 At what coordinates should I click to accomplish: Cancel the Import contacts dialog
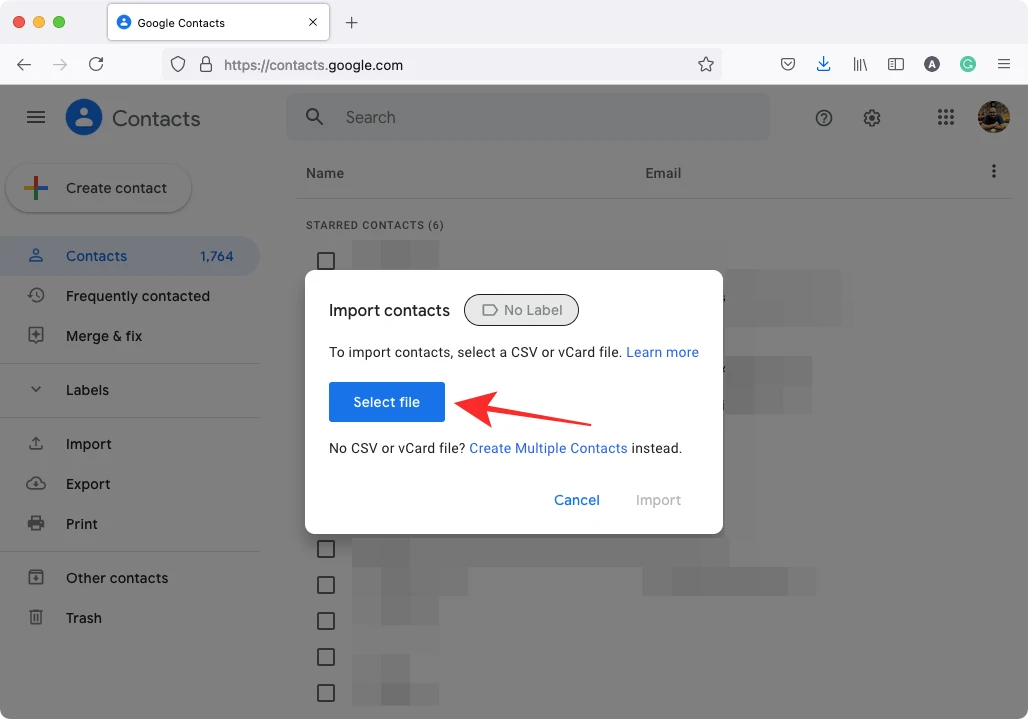click(x=577, y=500)
